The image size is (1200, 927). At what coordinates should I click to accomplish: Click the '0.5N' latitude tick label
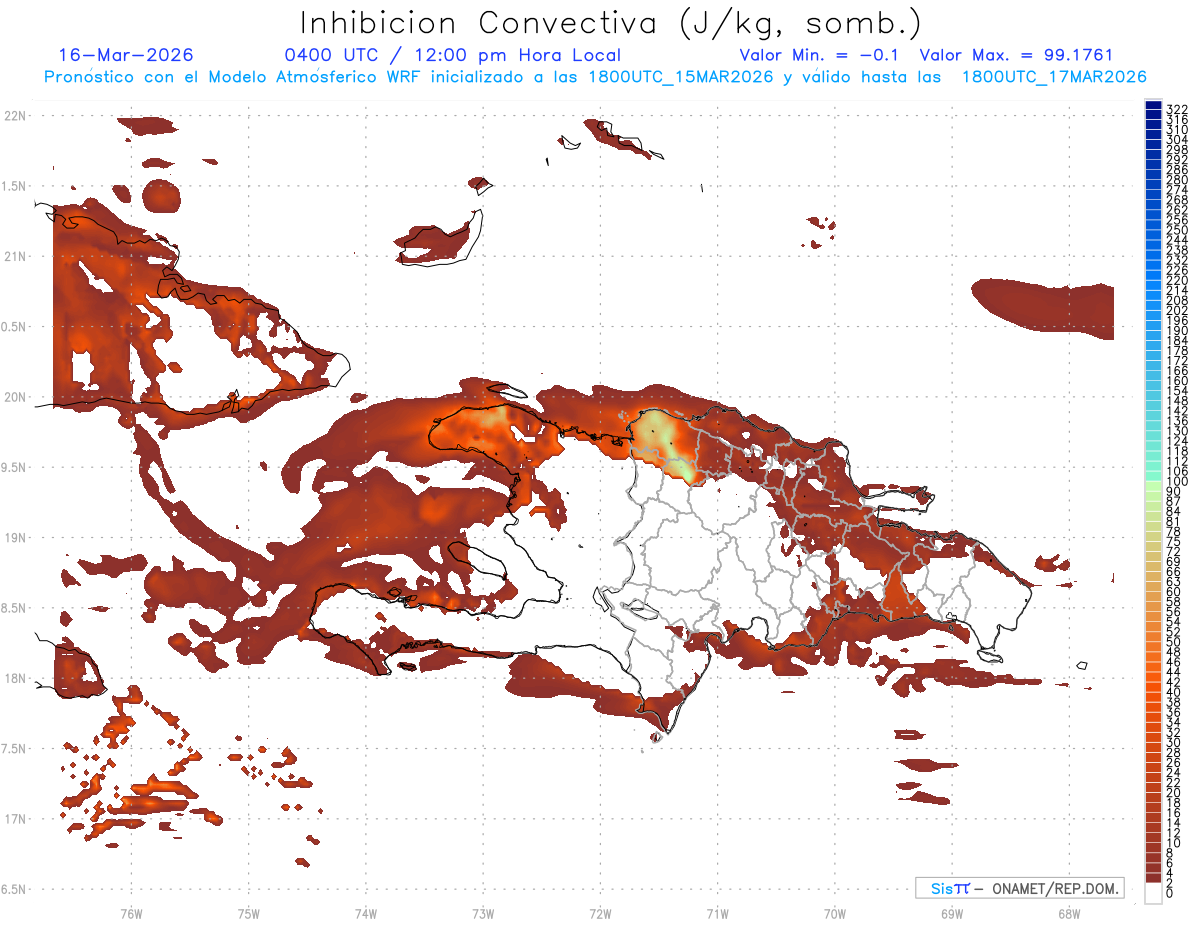pos(14,327)
